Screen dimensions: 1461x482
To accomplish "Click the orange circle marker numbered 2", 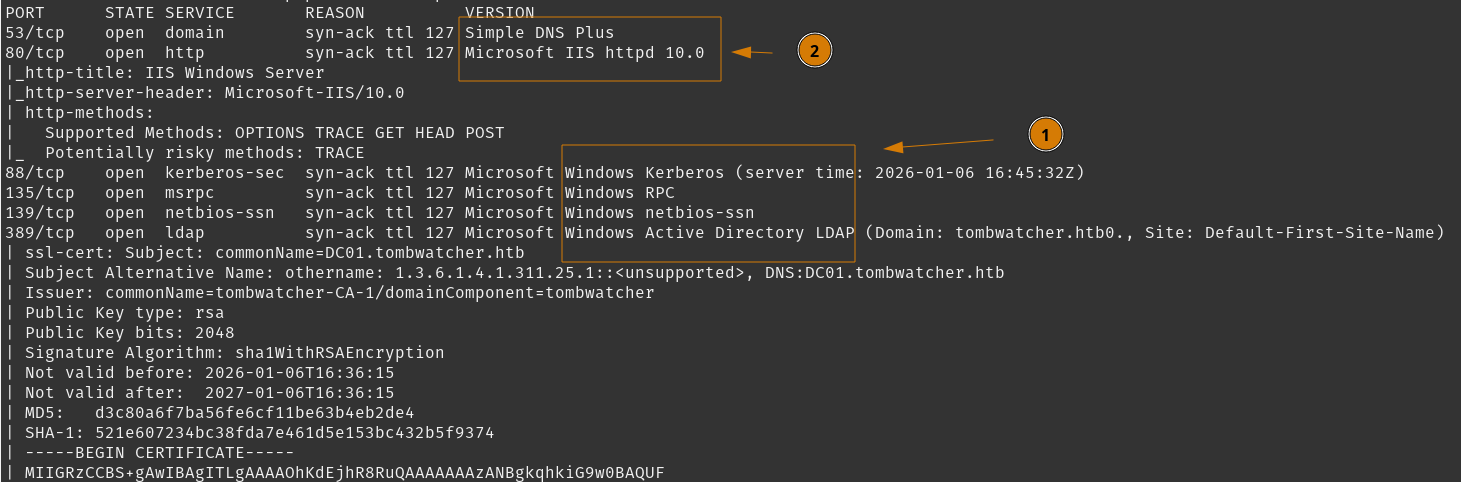I will [x=814, y=51].
